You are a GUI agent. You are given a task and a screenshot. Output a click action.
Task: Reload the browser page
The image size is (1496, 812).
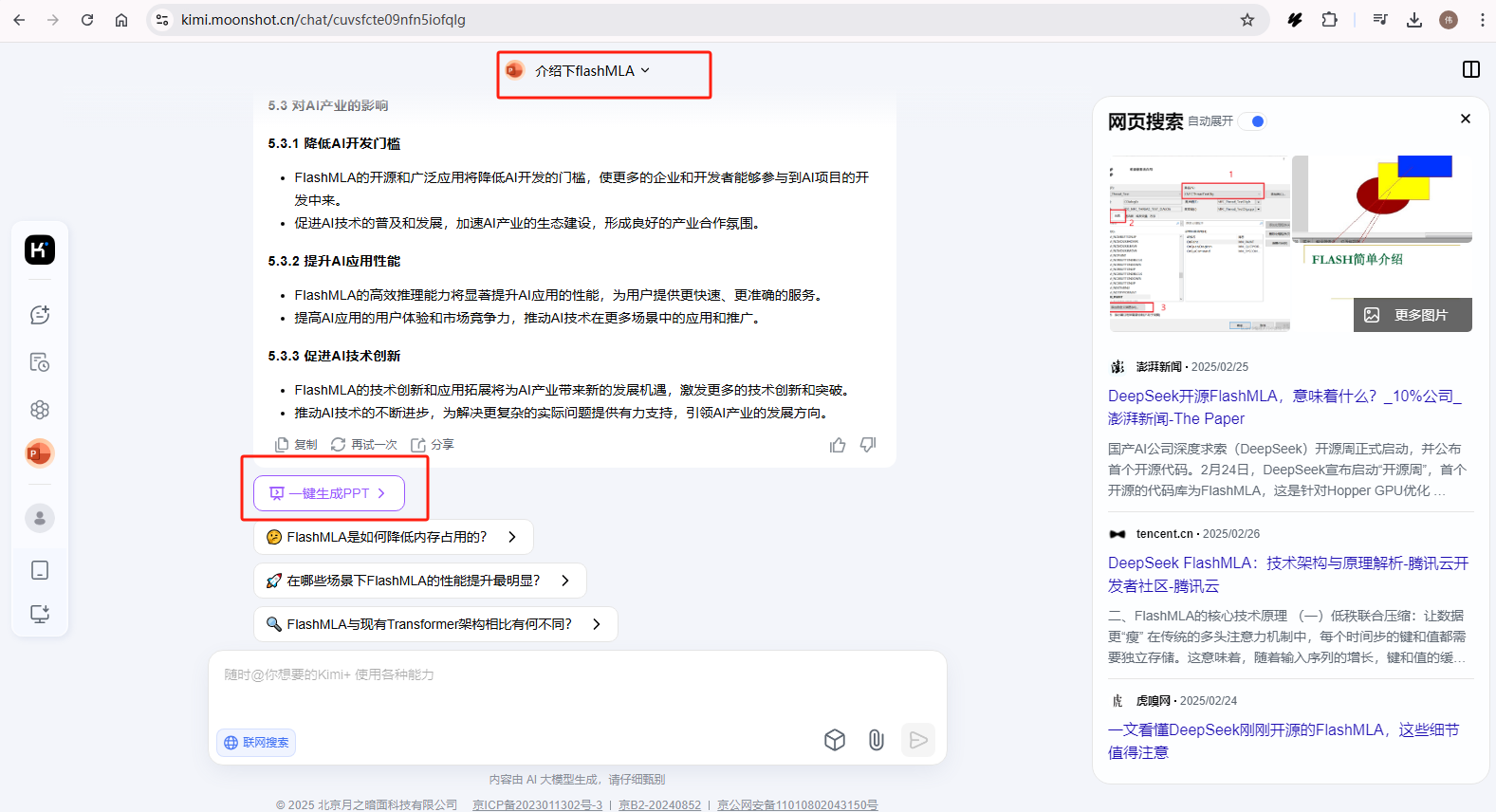87,20
